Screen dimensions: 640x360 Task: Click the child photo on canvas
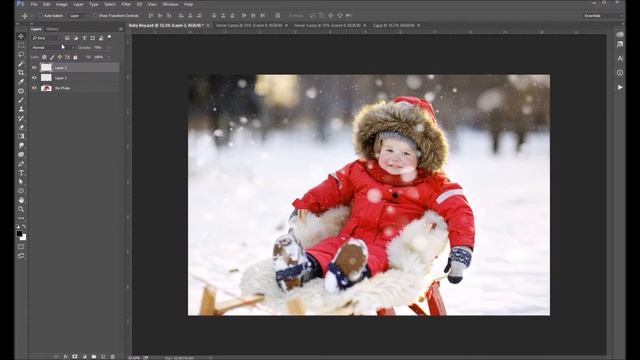tap(369, 195)
